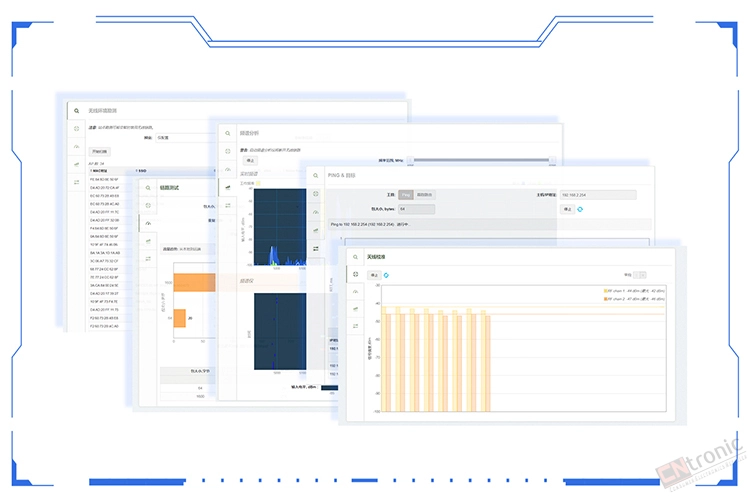Click search icon in antenna alignment window
Image resolution: width=750 pixels, height=496 pixels.
[355, 257]
